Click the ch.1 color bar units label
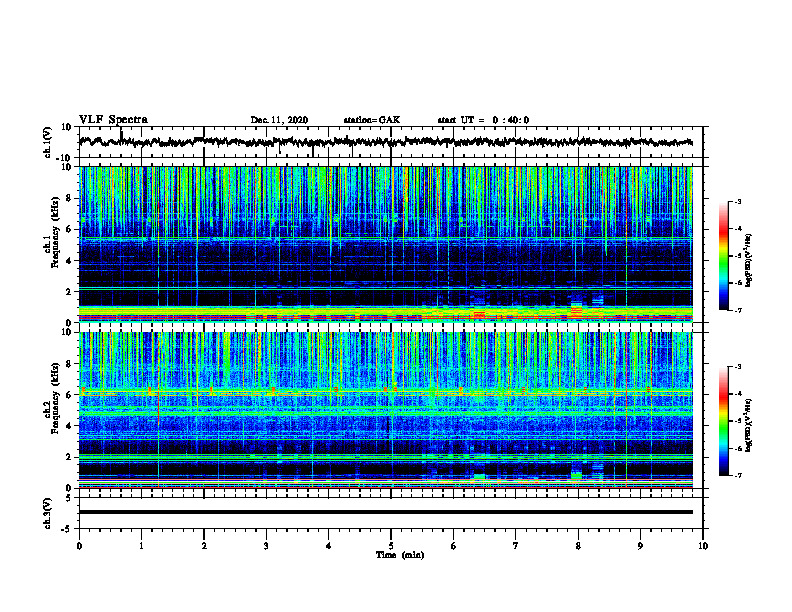 point(749,261)
